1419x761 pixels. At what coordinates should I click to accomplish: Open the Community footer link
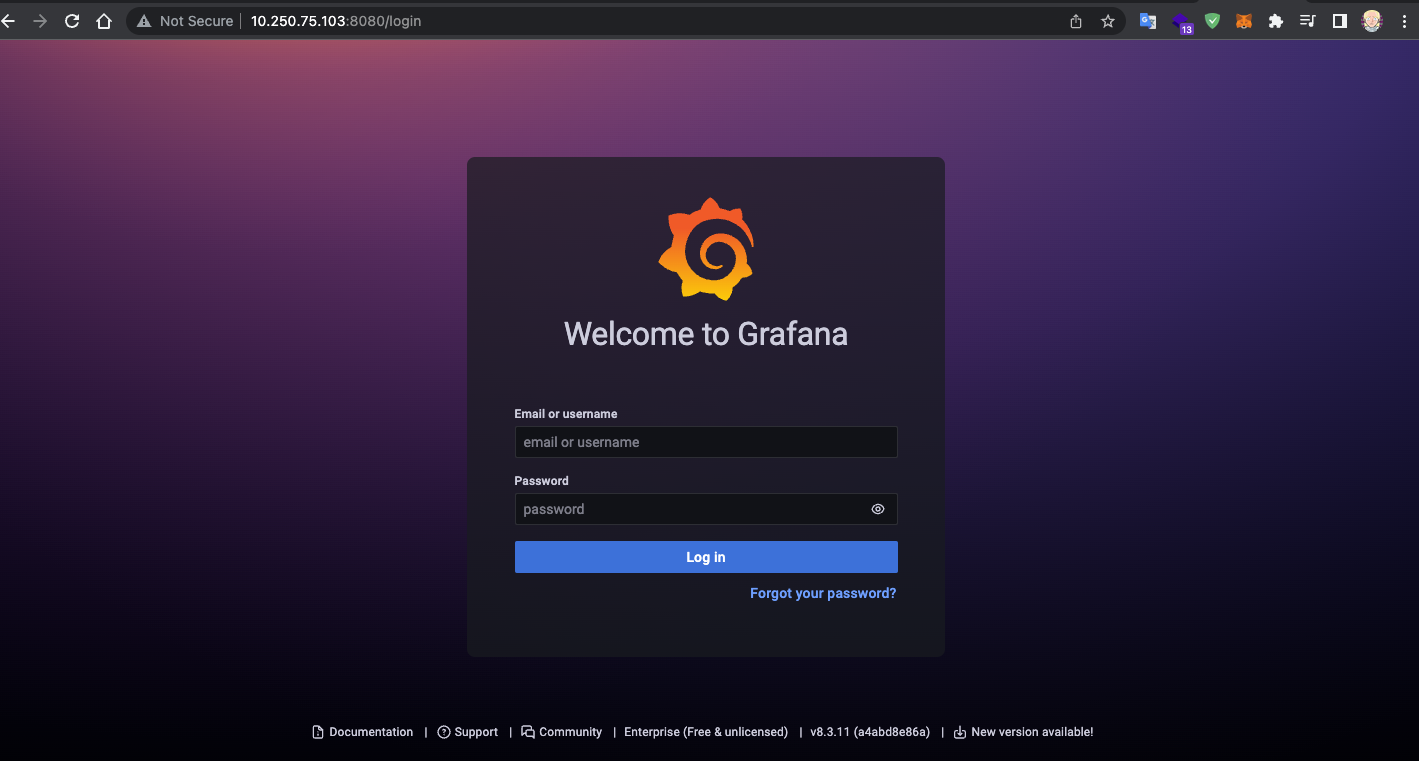coord(562,732)
